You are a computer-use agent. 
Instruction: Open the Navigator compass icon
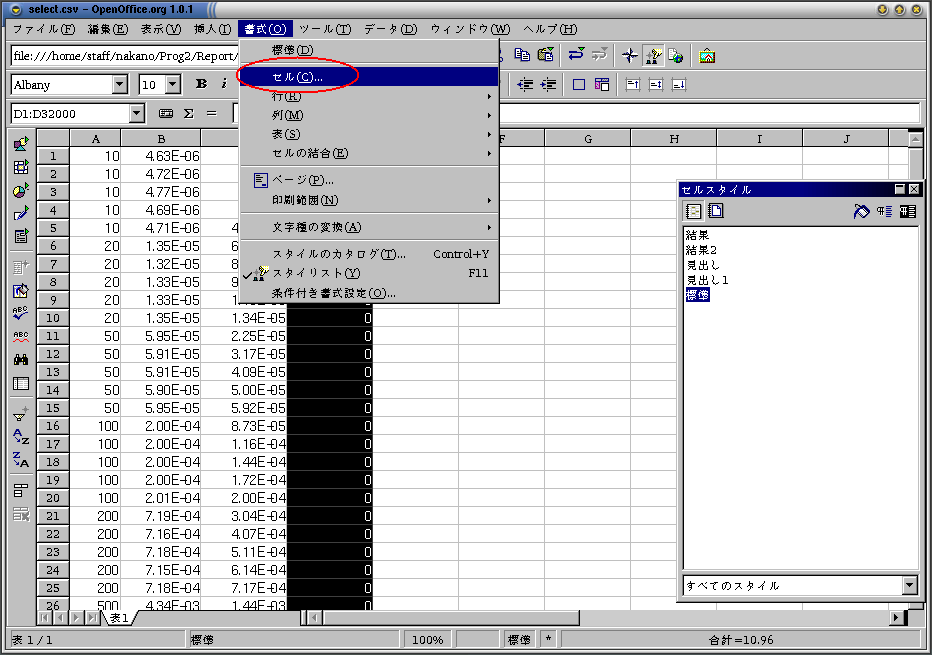630,56
